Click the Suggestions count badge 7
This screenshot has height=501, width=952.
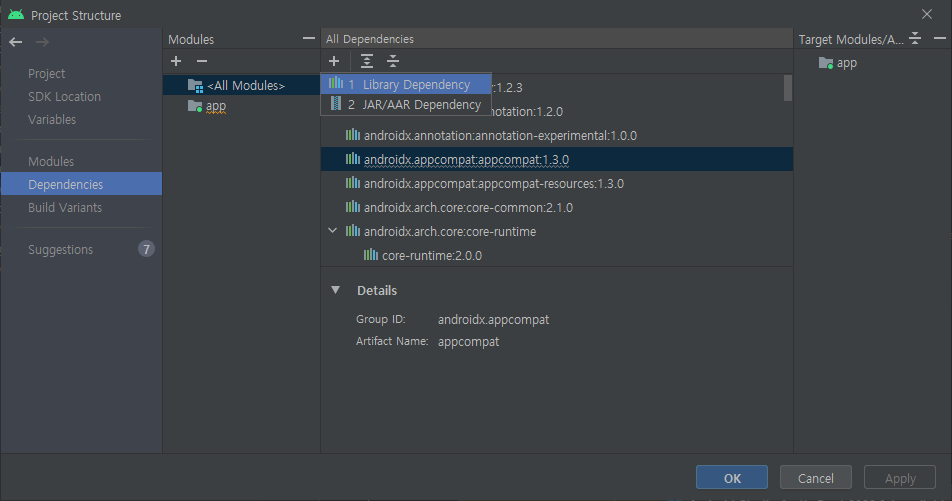click(x=146, y=249)
